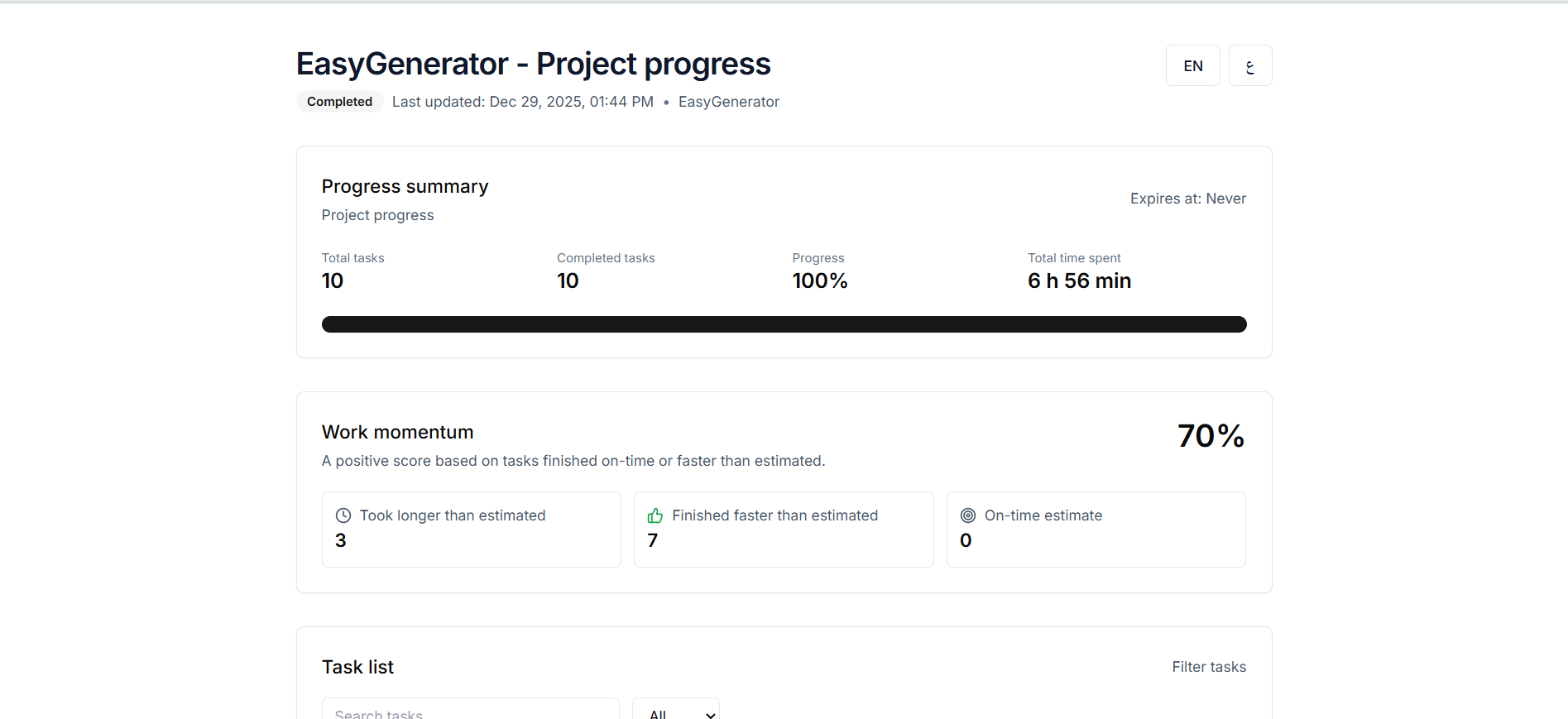Click the Work momentum heading
The height and width of the screenshot is (719, 1568).
click(397, 432)
